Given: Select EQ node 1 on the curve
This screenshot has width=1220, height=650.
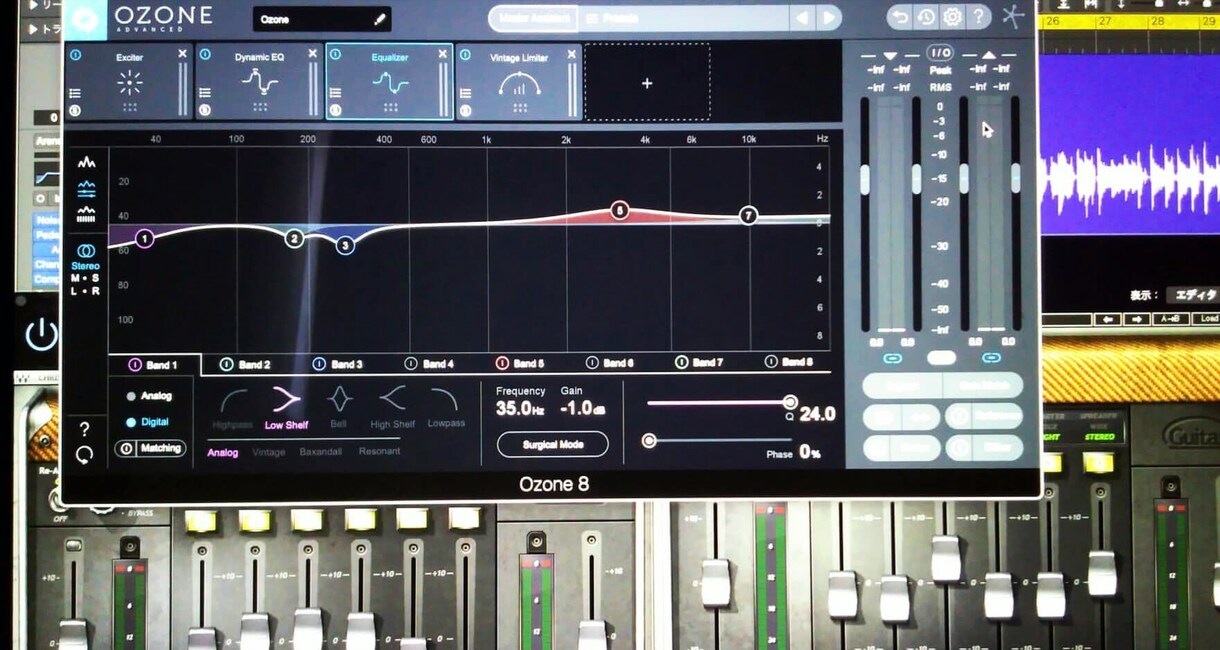Looking at the screenshot, I should tap(145, 238).
